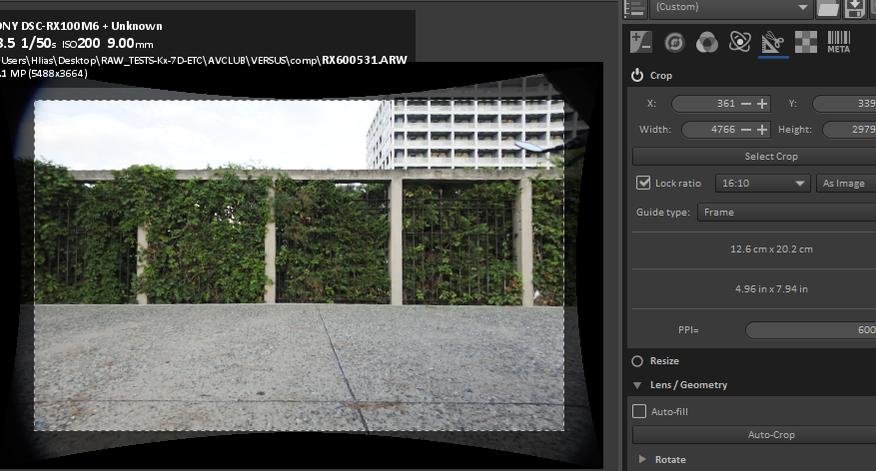Image resolution: width=876 pixels, height=471 pixels.
Task: Uncheck the Lock ratio checkbox
Action: point(643,183)
